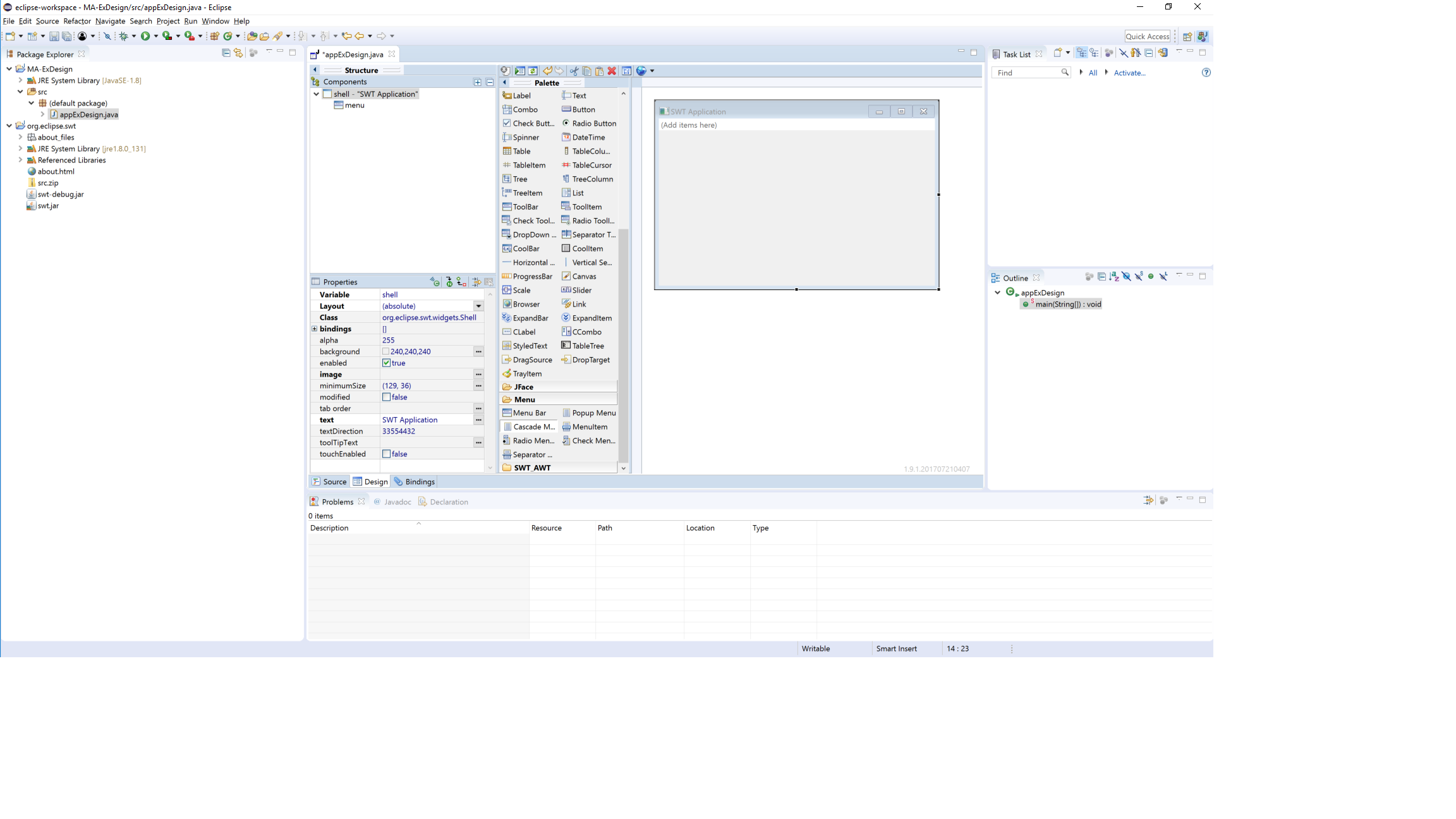Click the Quick Access search field
Image resolution: width=1456 pixels, height=819 pixels.
click(1147, 37)
